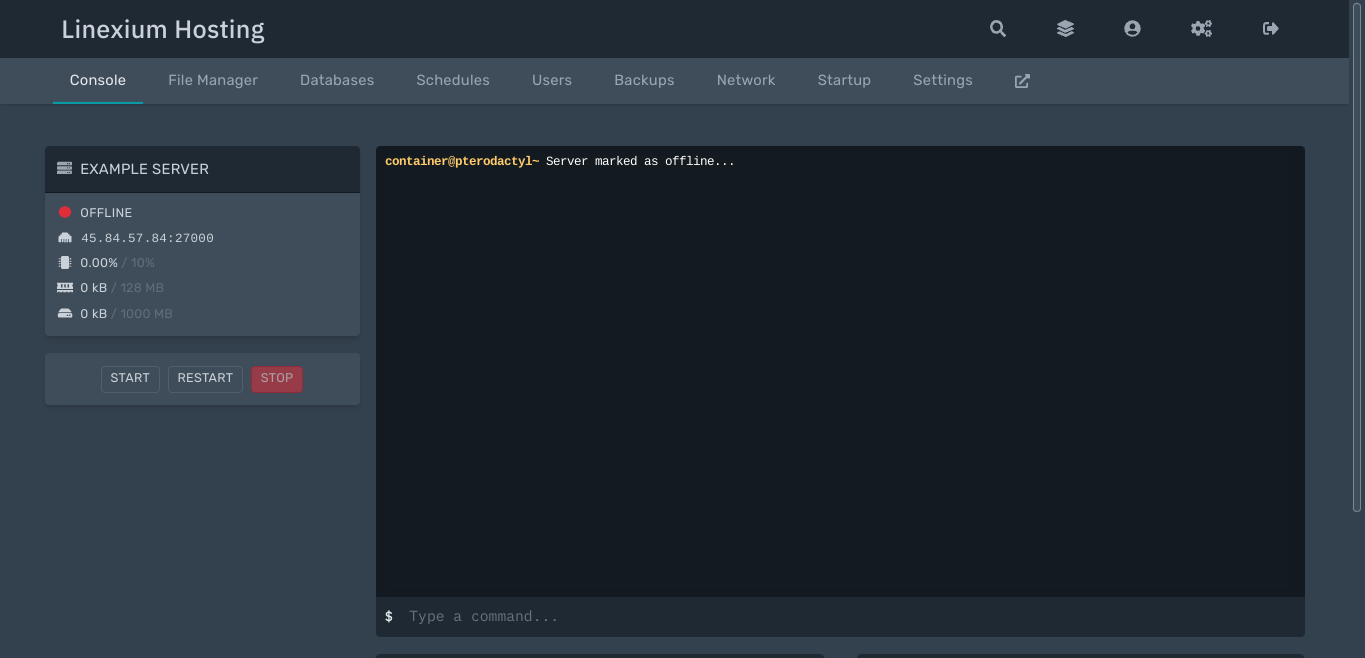
Task: Open the File Manager tab
Action: (213, 80)
